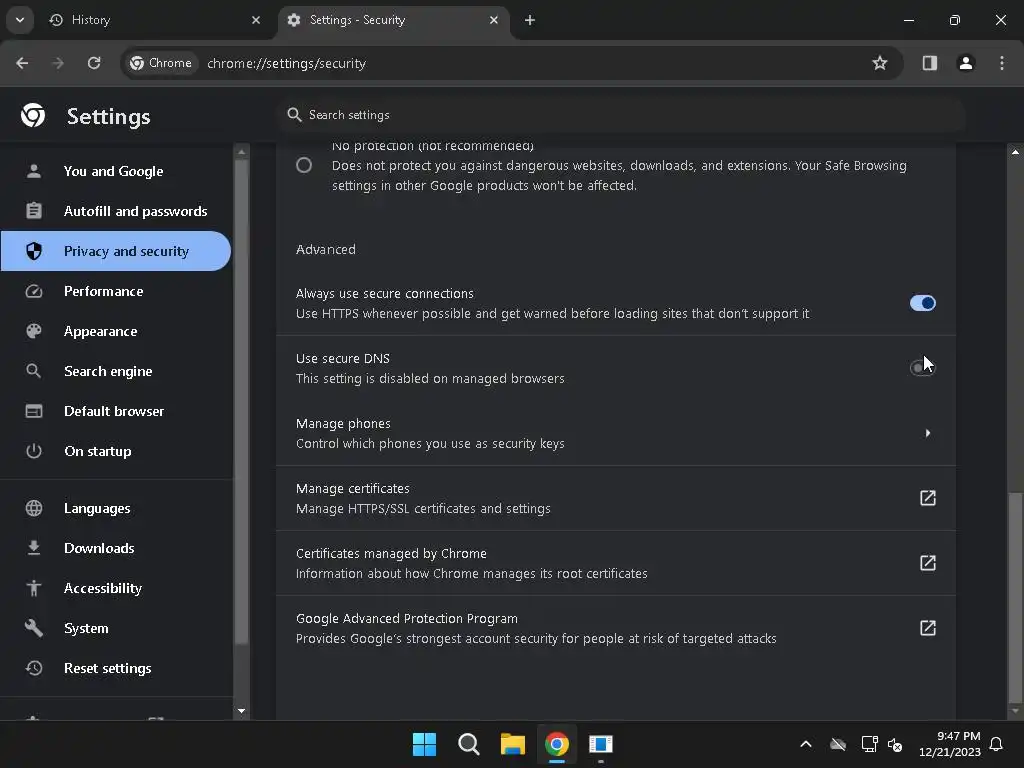Image resolution: width=1024 pixels, height=768 pixels.
Task: Click the Chrome site info chip
Action: (161, 63)
